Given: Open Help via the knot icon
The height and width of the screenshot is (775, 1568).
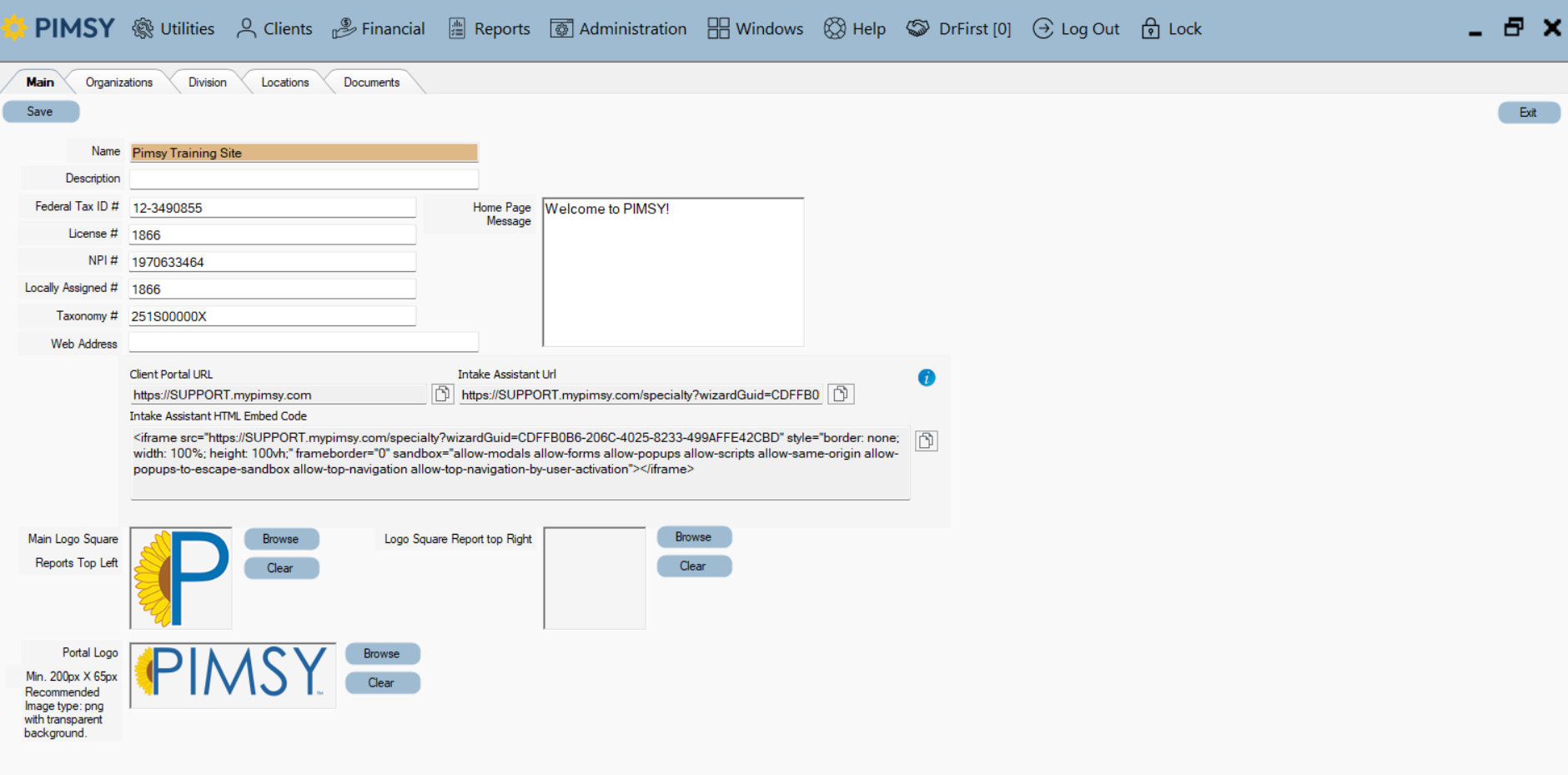Looking at the screenshot, I should [833, 28].
